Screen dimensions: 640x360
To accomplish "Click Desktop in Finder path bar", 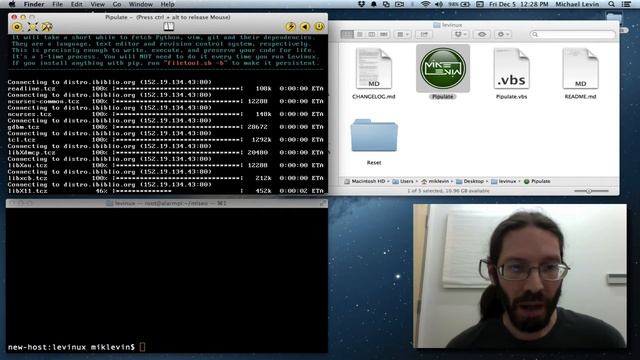I will [470, 181].
